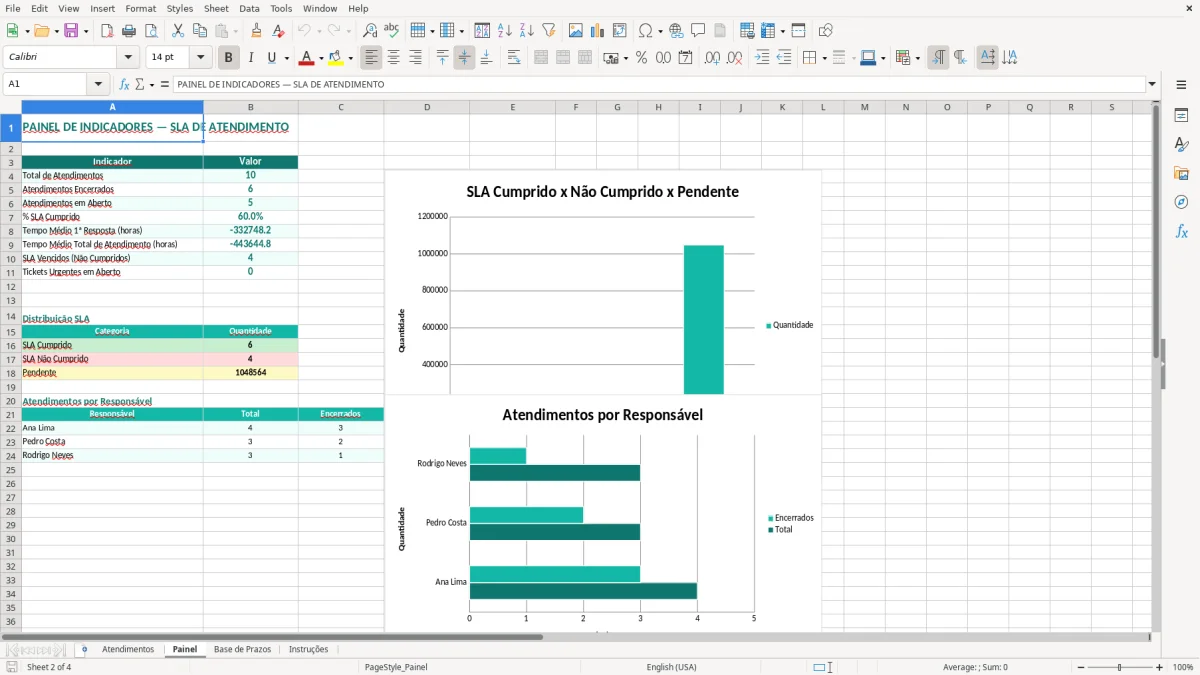Click the Insert Comment icon

point(698,31)
